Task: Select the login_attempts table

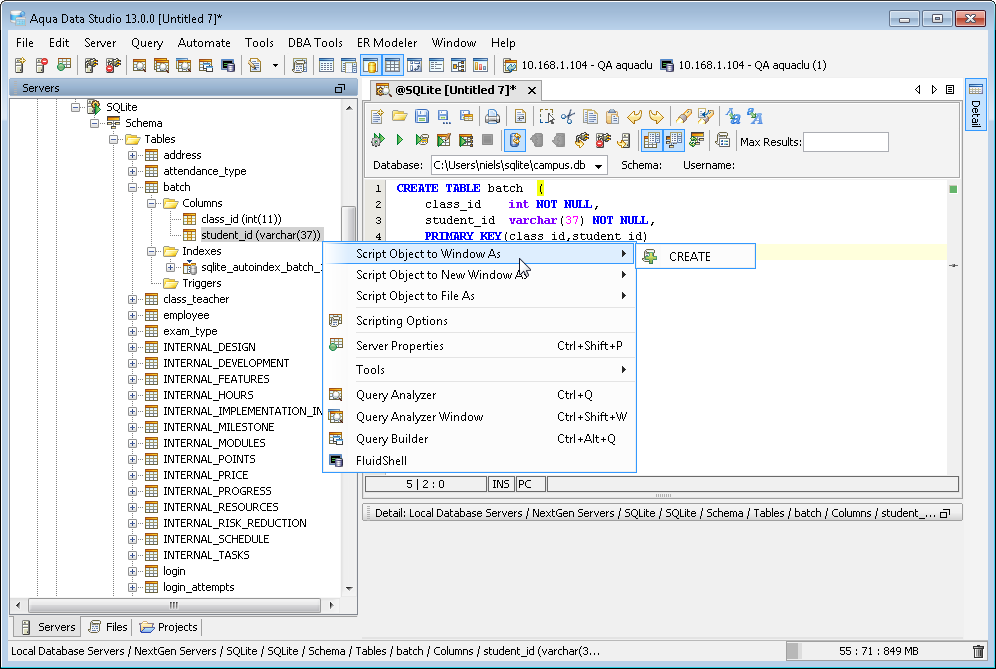Action: pyautogui.click(x=198, y=587)
